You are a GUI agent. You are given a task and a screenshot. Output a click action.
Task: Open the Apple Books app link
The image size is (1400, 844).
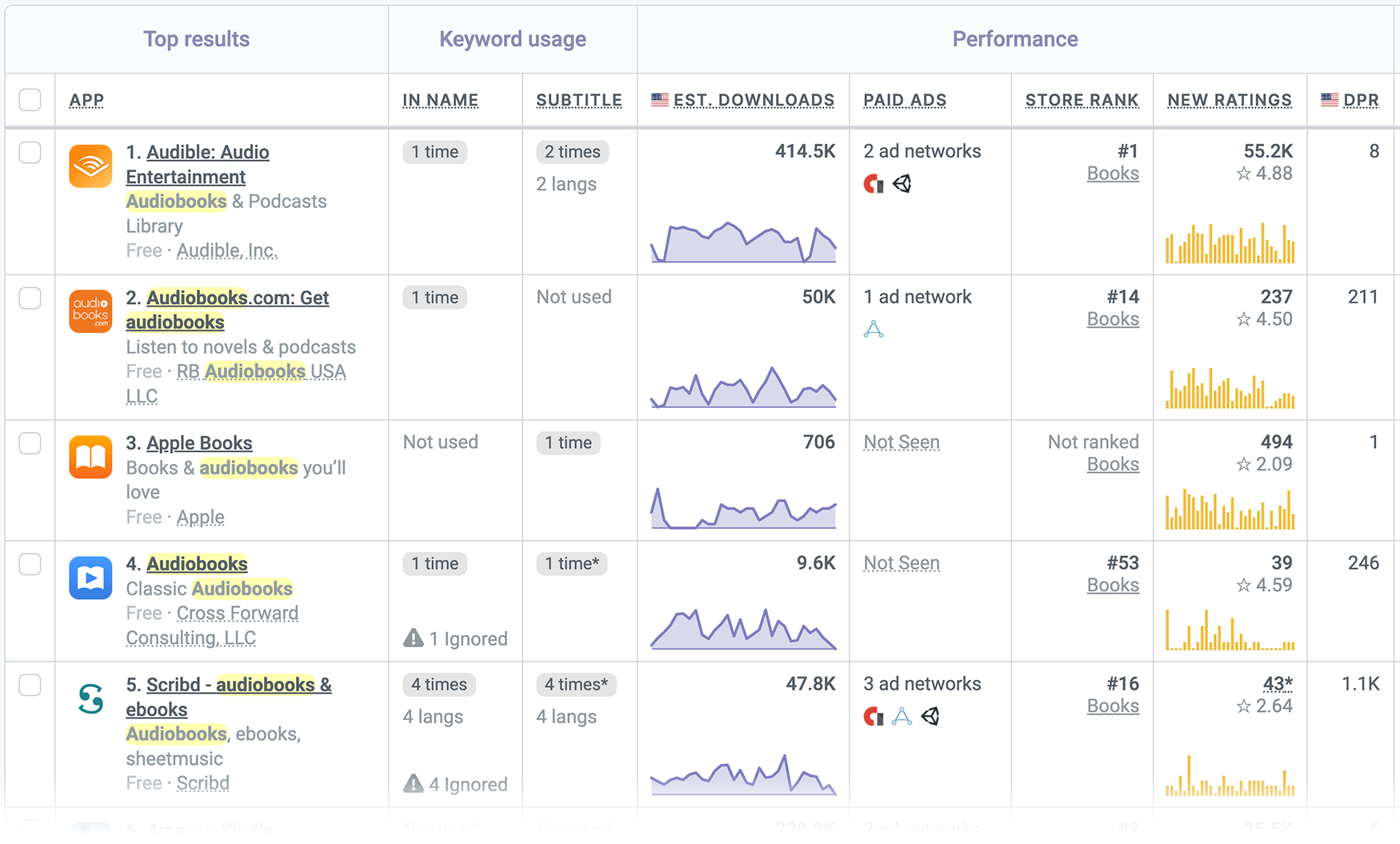pos(199,443)
